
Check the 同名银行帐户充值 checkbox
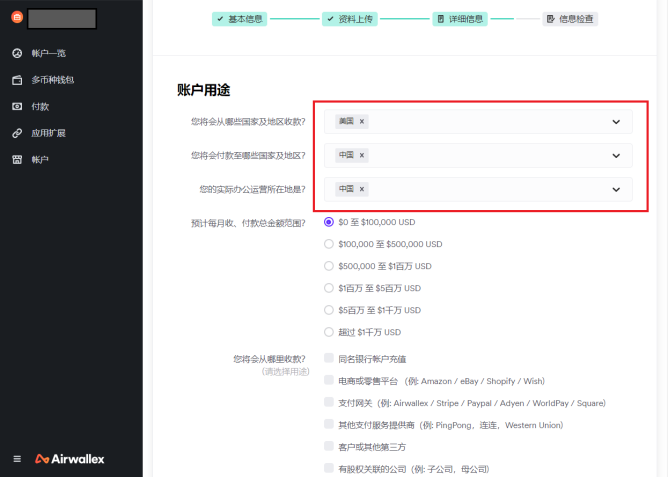(329, 358)
